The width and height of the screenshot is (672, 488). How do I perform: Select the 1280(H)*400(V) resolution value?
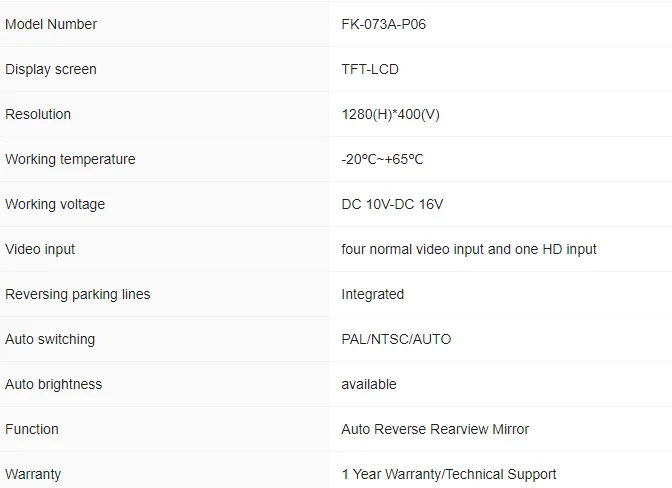390,114
